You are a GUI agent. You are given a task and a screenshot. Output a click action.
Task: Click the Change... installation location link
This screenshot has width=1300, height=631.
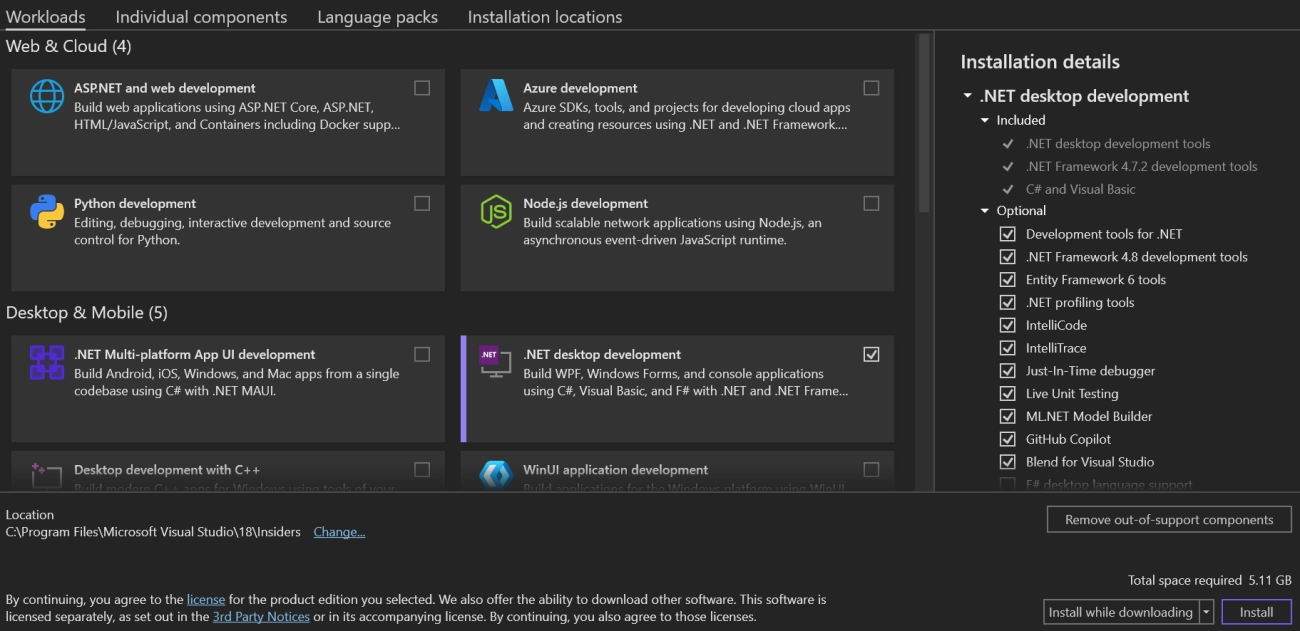[x=339, y=532]
